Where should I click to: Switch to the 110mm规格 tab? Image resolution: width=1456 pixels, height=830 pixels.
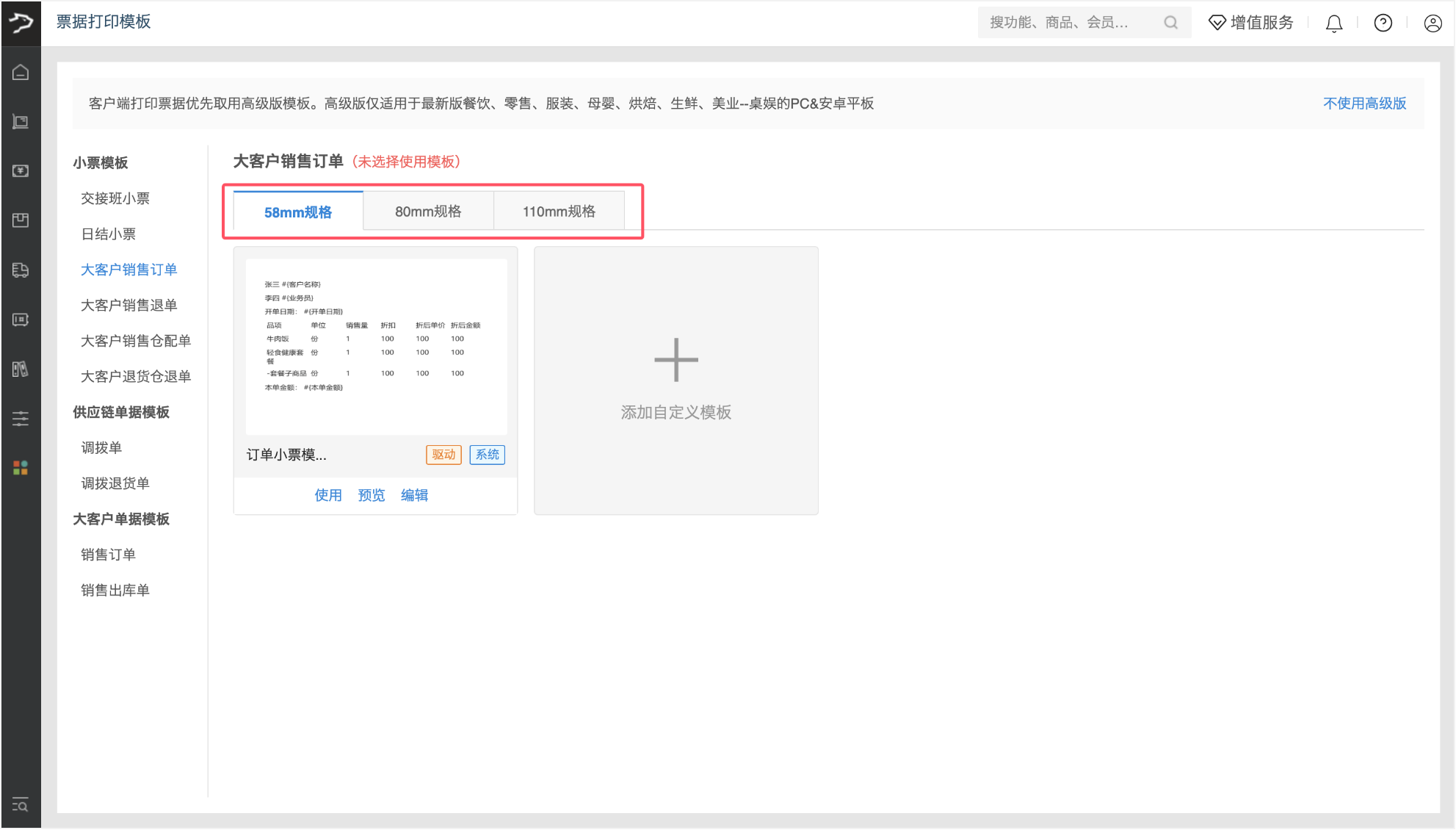tap(559, 212)
